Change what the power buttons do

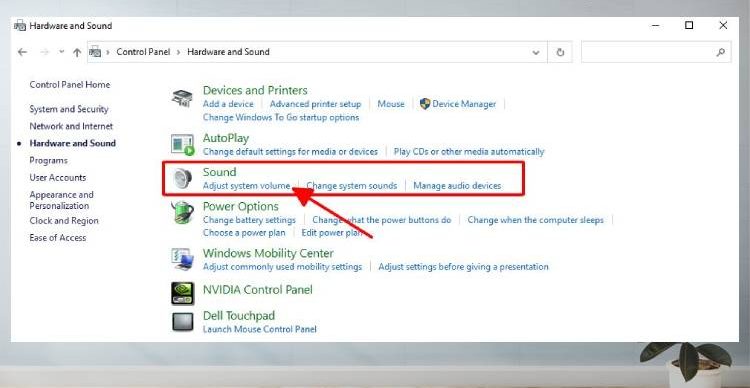(382, 220)
